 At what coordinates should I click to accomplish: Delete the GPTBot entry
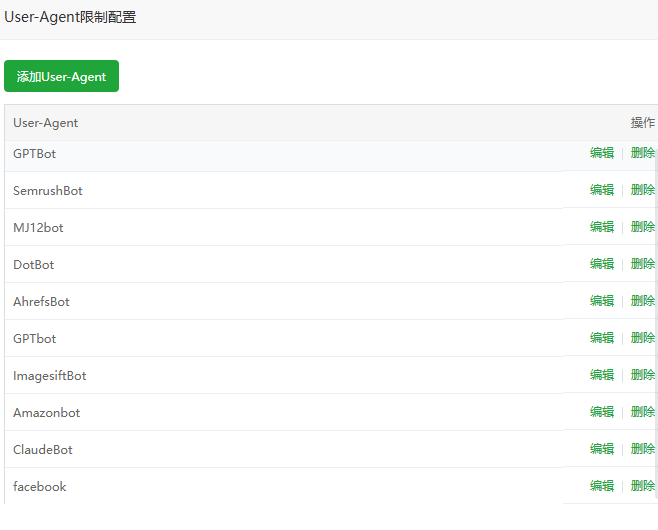[x=642, y=153]
